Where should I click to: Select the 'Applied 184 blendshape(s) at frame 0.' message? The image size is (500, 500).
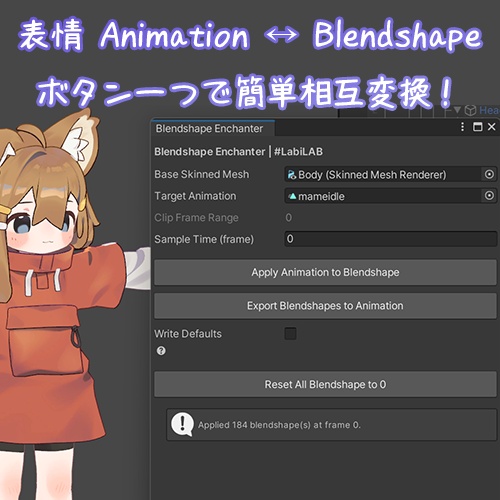coord(279,425)
